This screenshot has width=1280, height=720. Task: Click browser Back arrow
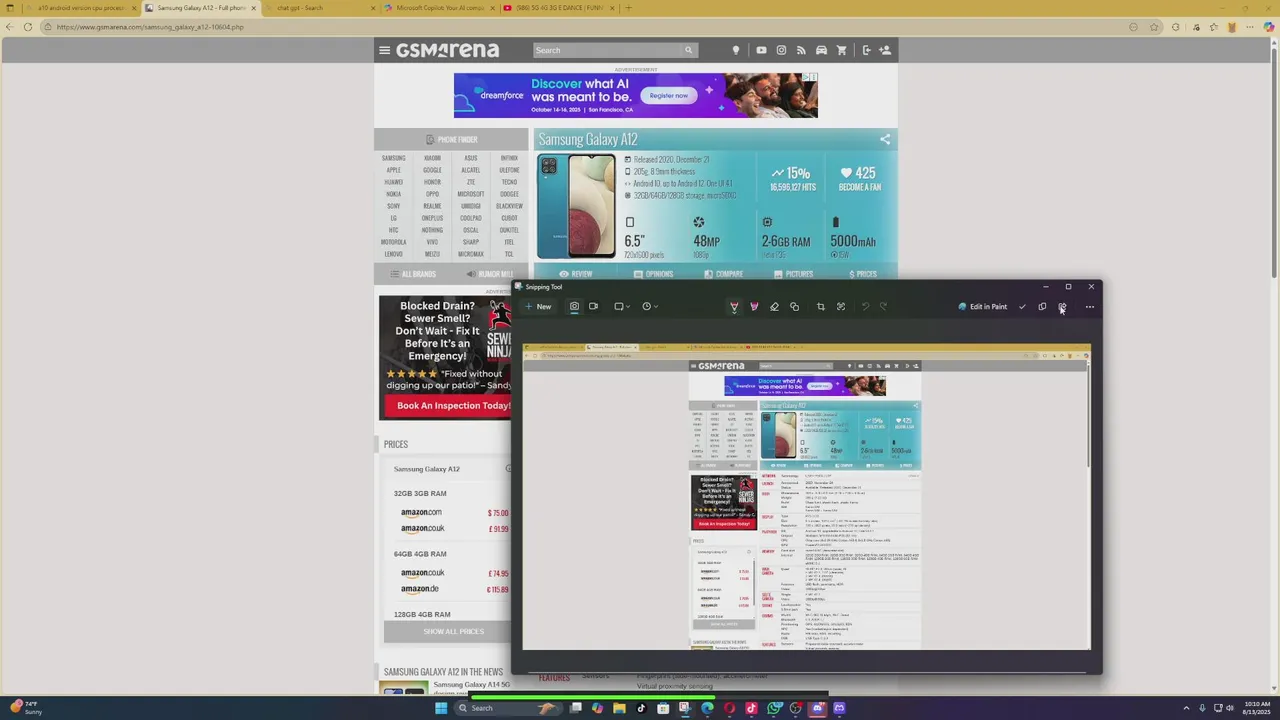[x=9, y=27]
